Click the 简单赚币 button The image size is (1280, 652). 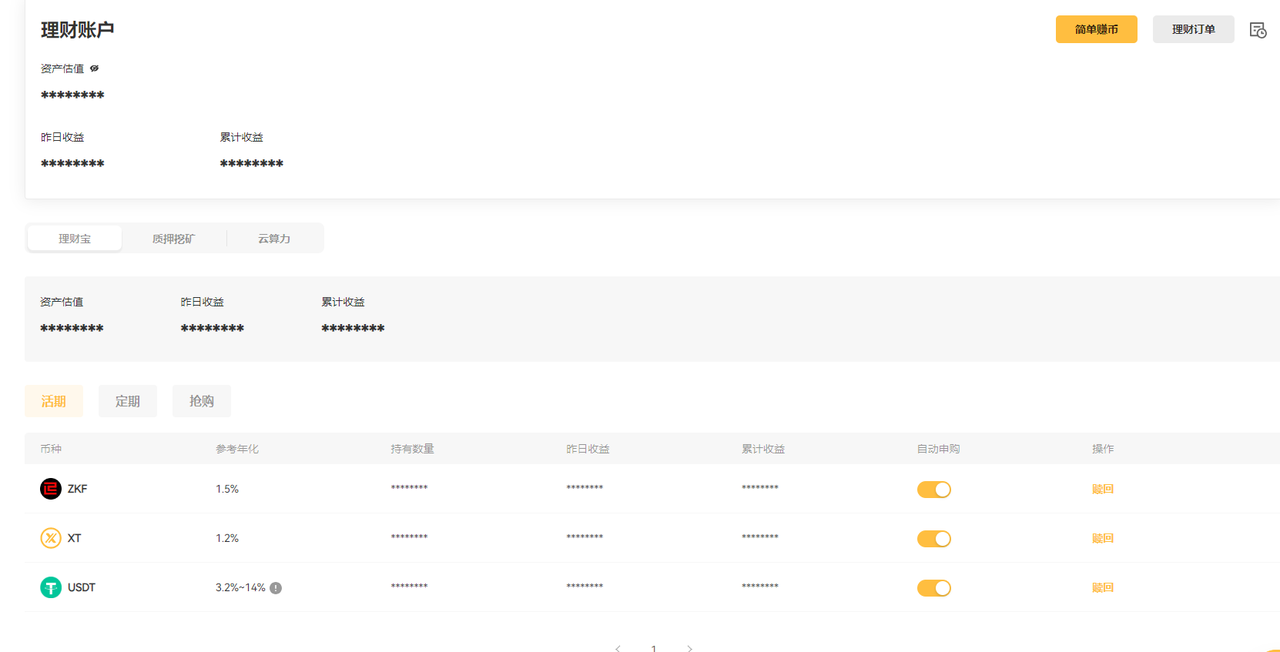pos(1096,30)
